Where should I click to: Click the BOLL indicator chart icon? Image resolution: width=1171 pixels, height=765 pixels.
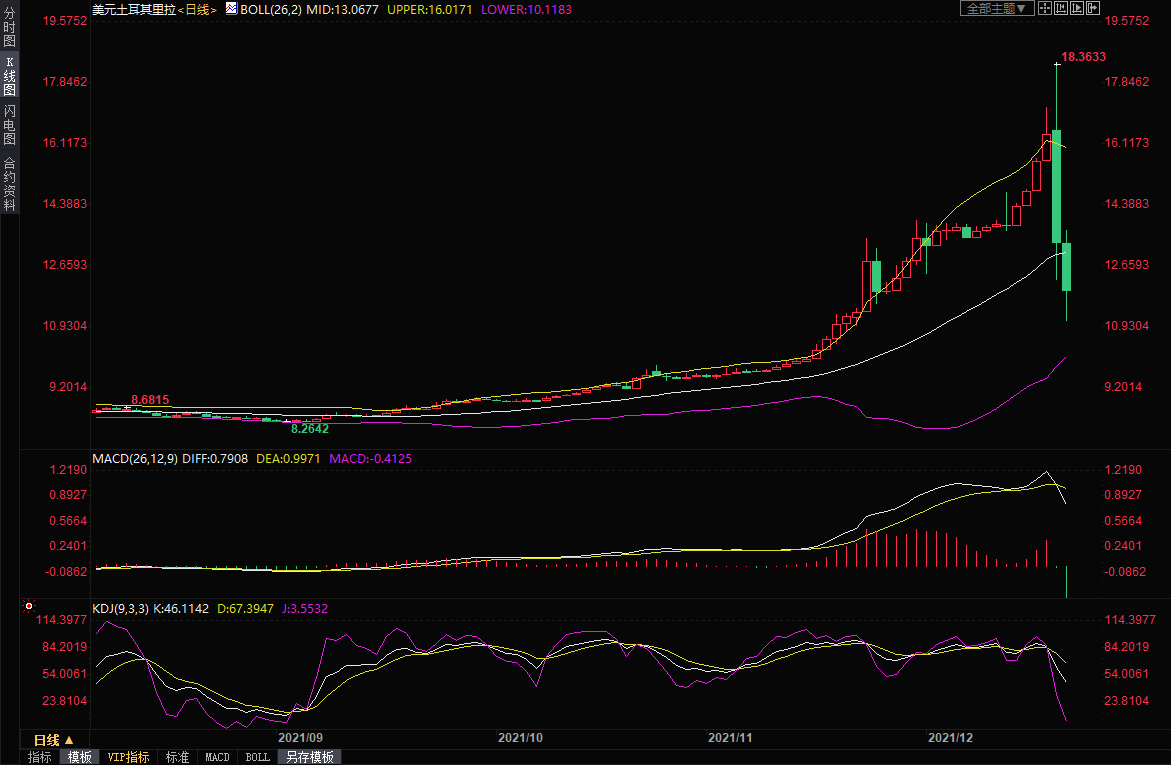[x=230, y=8]
